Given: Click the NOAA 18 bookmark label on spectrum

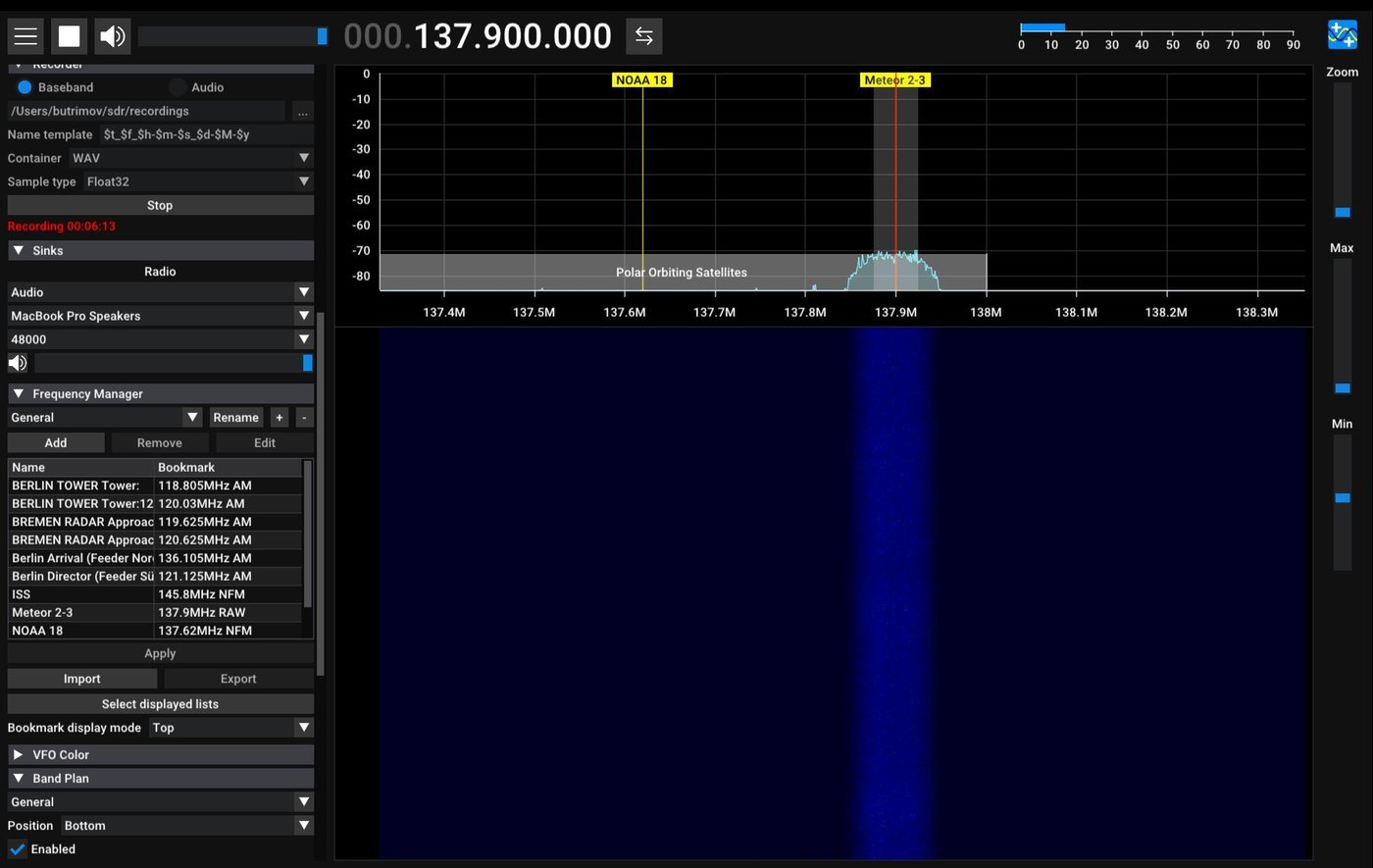Looking at the screenshot, I should [x=641, y=80].
